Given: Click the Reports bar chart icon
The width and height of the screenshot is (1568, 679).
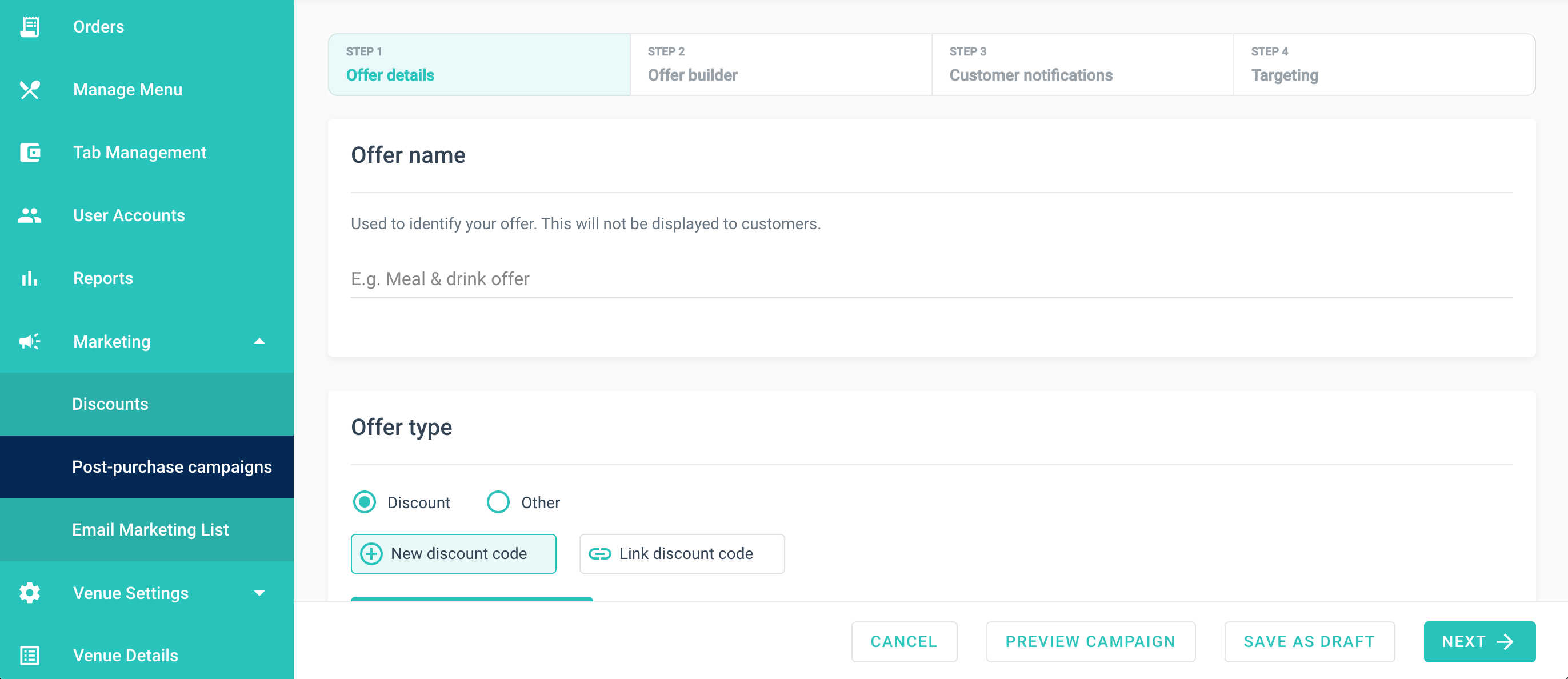Looking at the screenshot, I should pos(30,278).
